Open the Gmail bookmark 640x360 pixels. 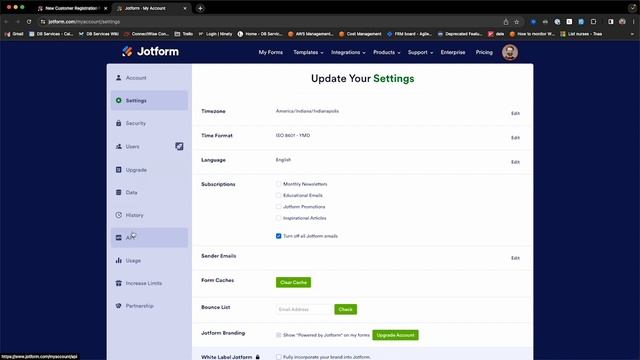(x=14, y=34)
